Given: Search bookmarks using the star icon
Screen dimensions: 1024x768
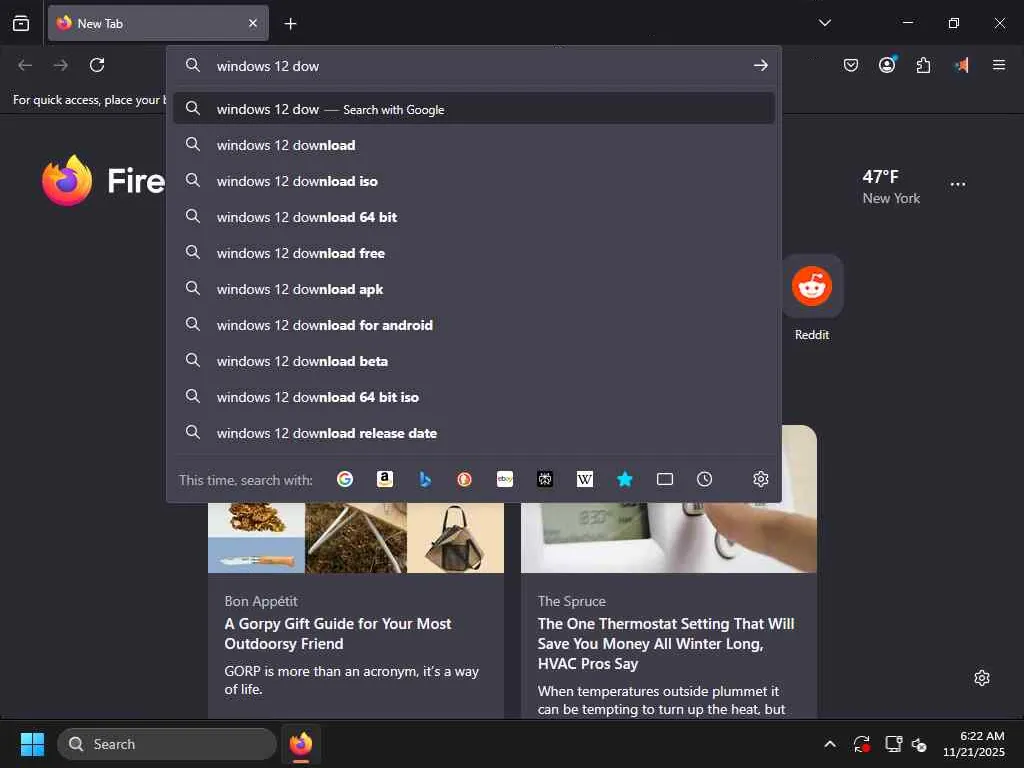Looking at the screenshot, I should pos(625,479).
